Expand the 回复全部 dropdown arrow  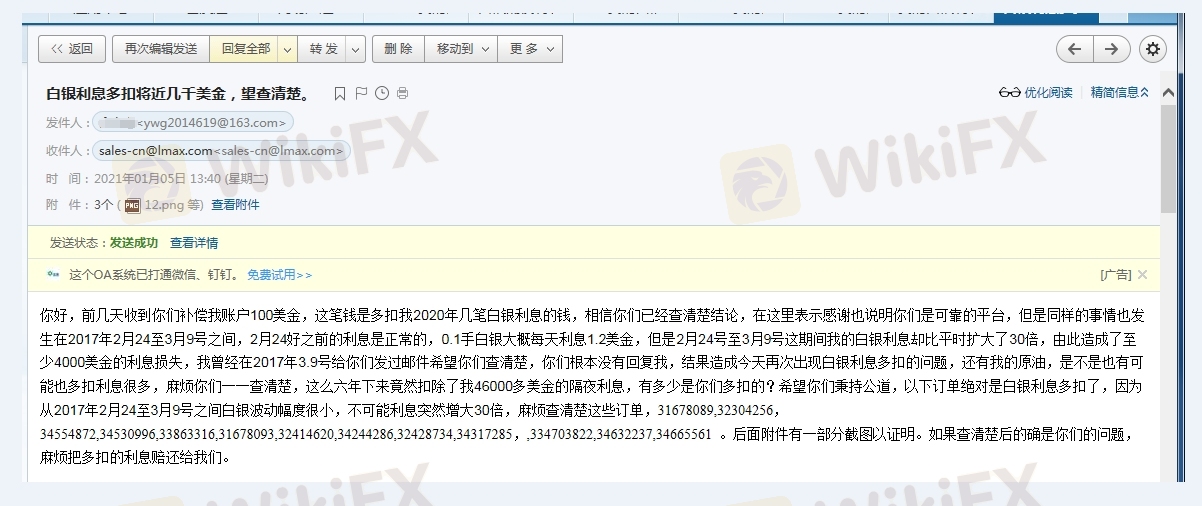[x=288, y=49]
